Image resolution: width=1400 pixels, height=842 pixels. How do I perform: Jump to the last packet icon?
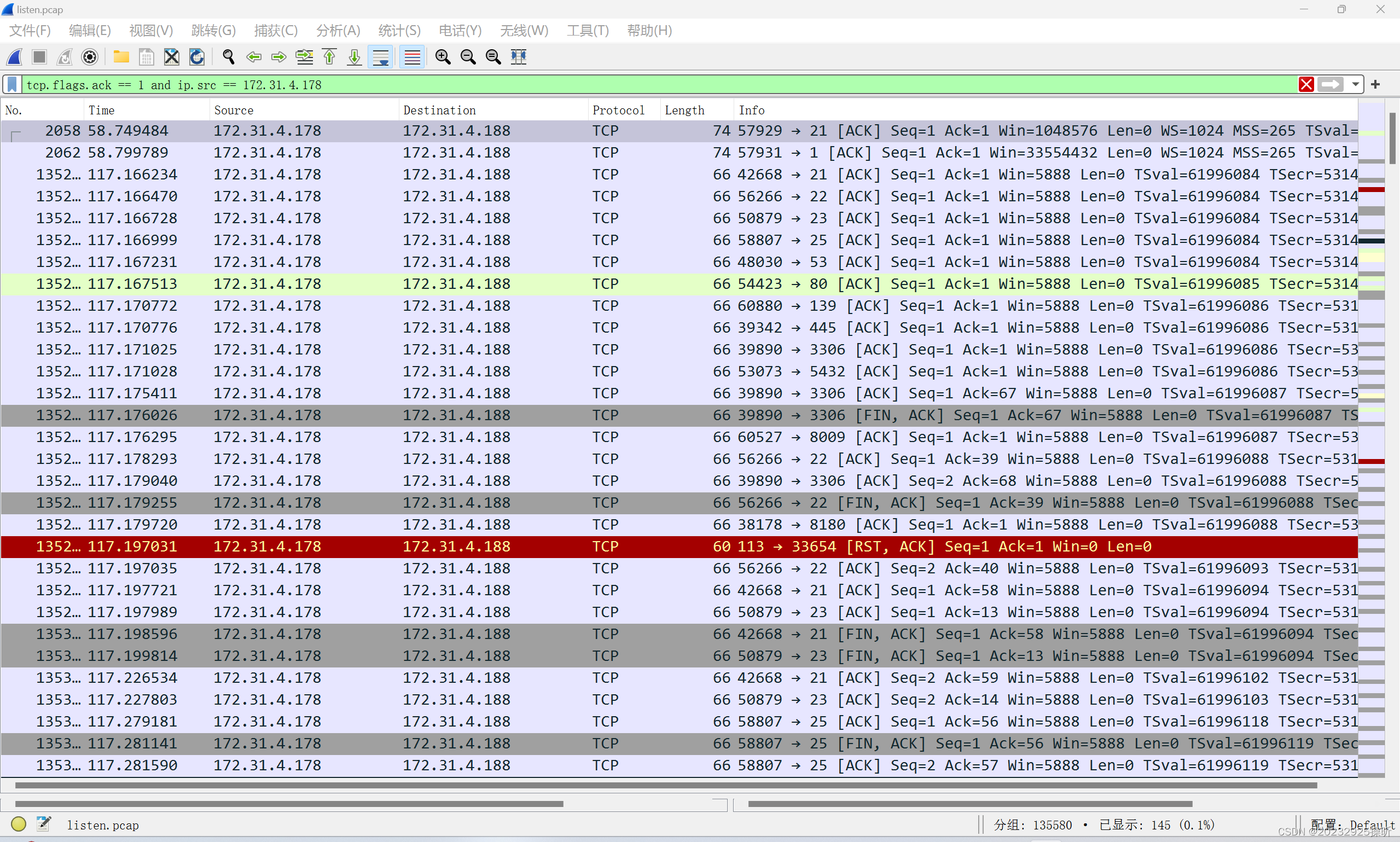[x=355, y=57]
